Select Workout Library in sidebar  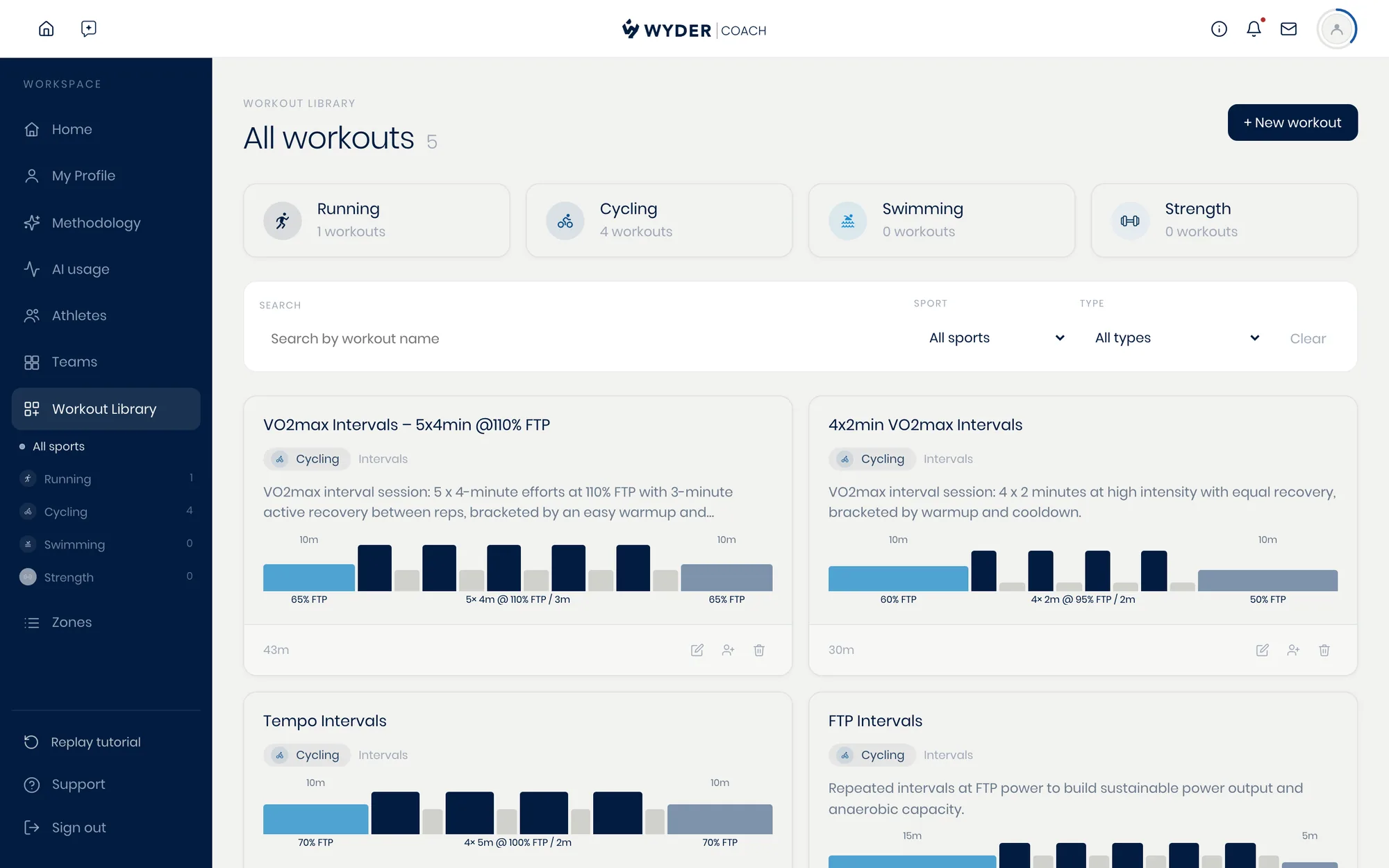106,409
